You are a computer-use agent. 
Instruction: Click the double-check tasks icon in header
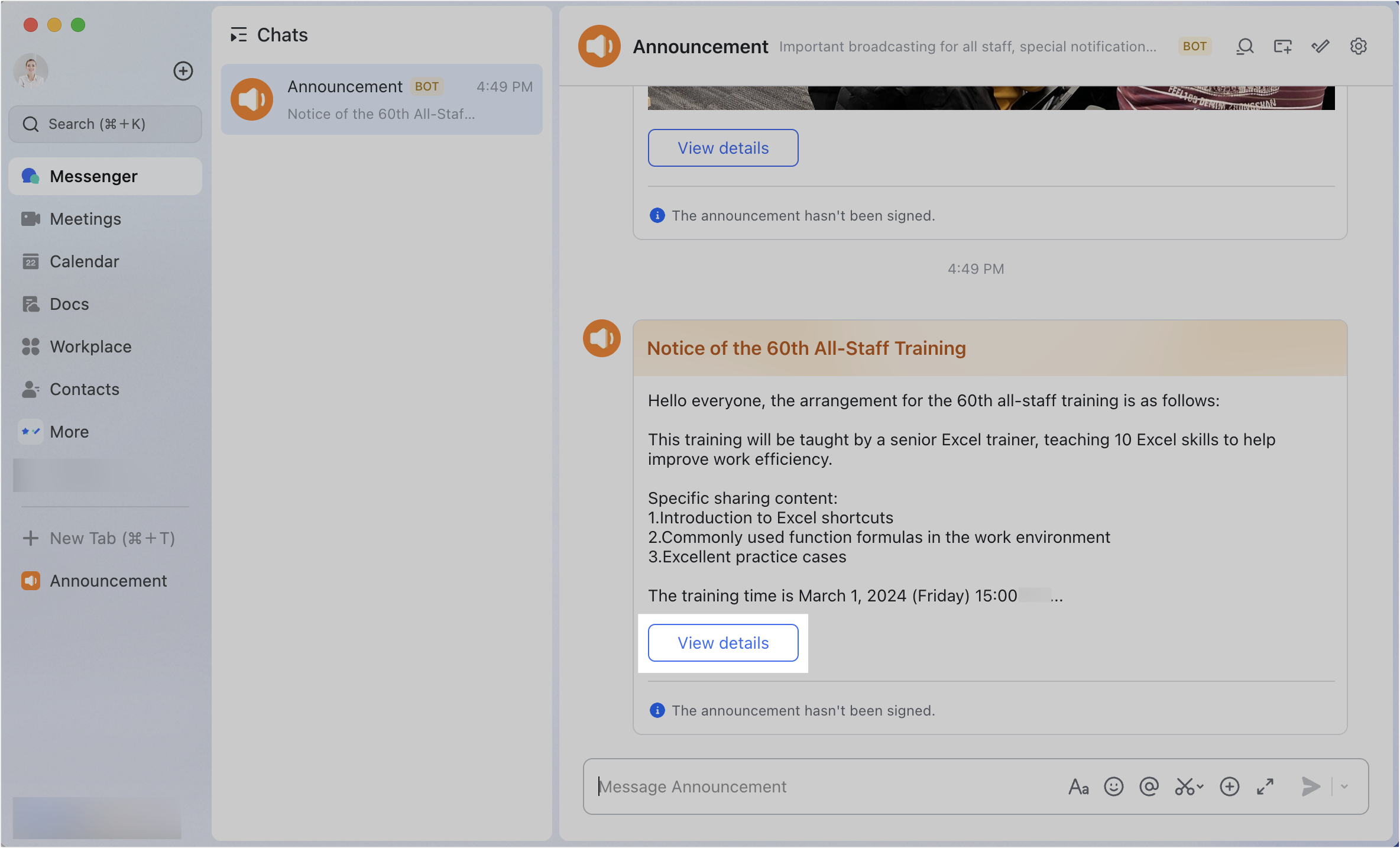point(1320,46)
